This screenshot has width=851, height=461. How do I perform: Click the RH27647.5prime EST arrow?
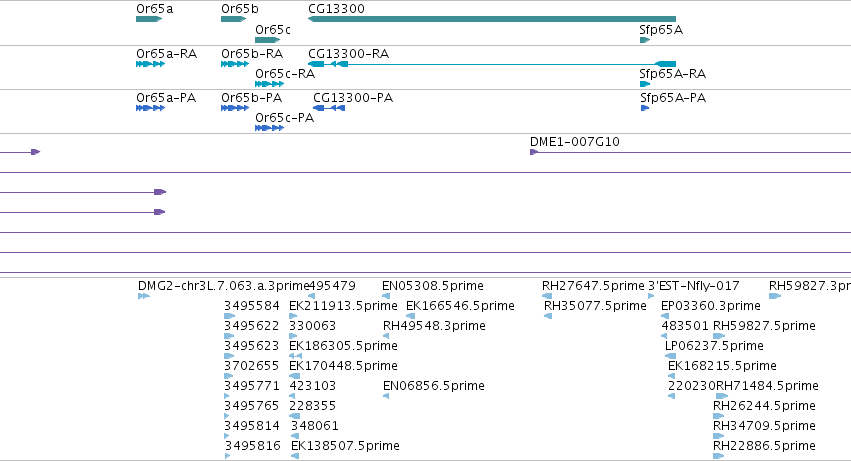(x=547, y=296)
